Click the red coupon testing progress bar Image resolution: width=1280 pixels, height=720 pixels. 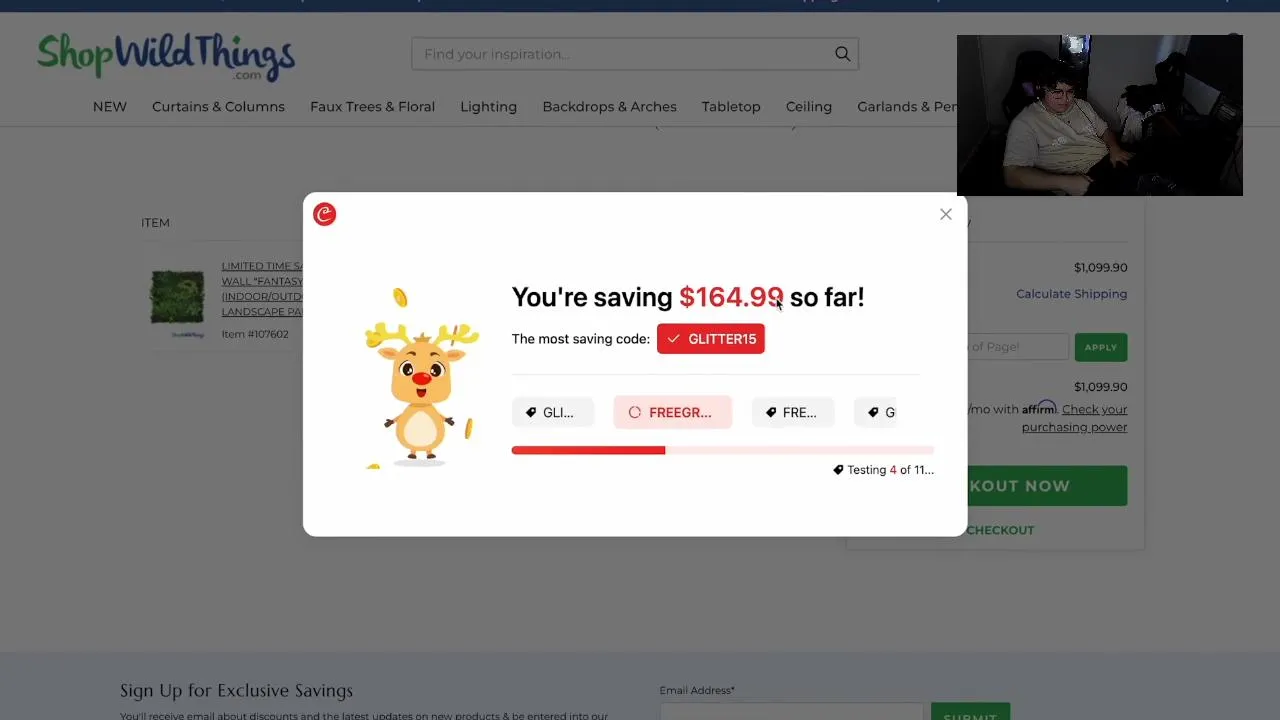click(722, 450)
